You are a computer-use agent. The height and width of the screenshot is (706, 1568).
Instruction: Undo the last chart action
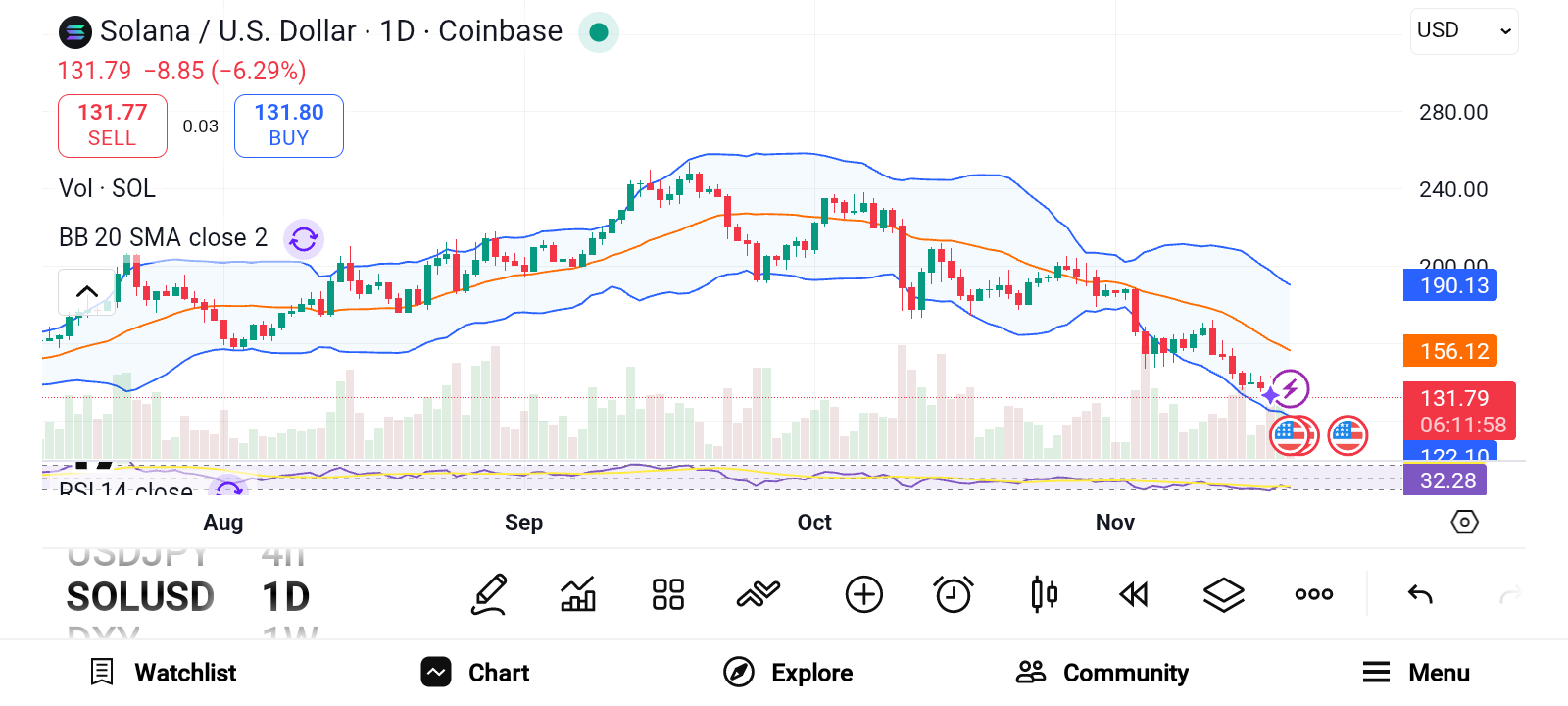click(1420, 594)
